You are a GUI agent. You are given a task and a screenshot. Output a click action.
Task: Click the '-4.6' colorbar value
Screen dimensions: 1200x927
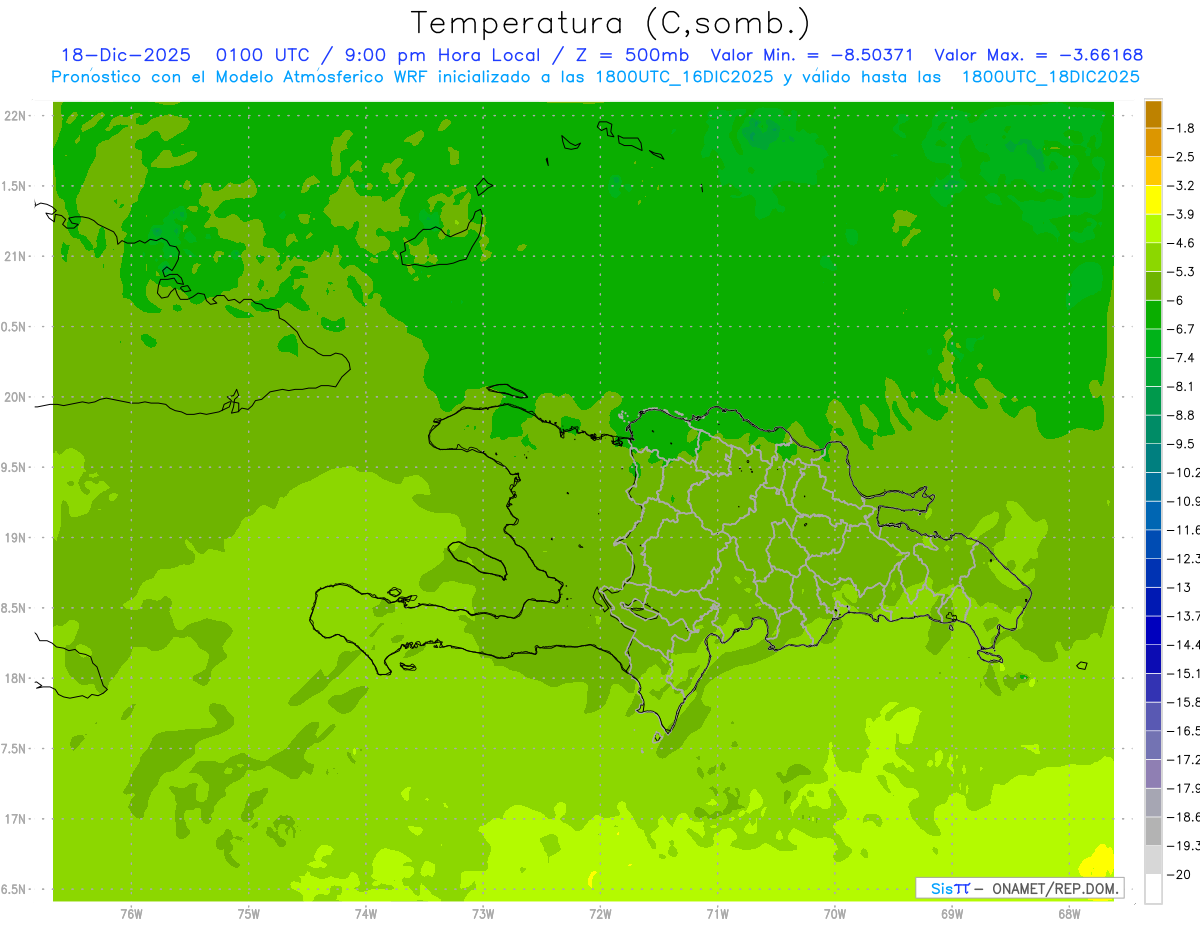(x=1182, y=243)
